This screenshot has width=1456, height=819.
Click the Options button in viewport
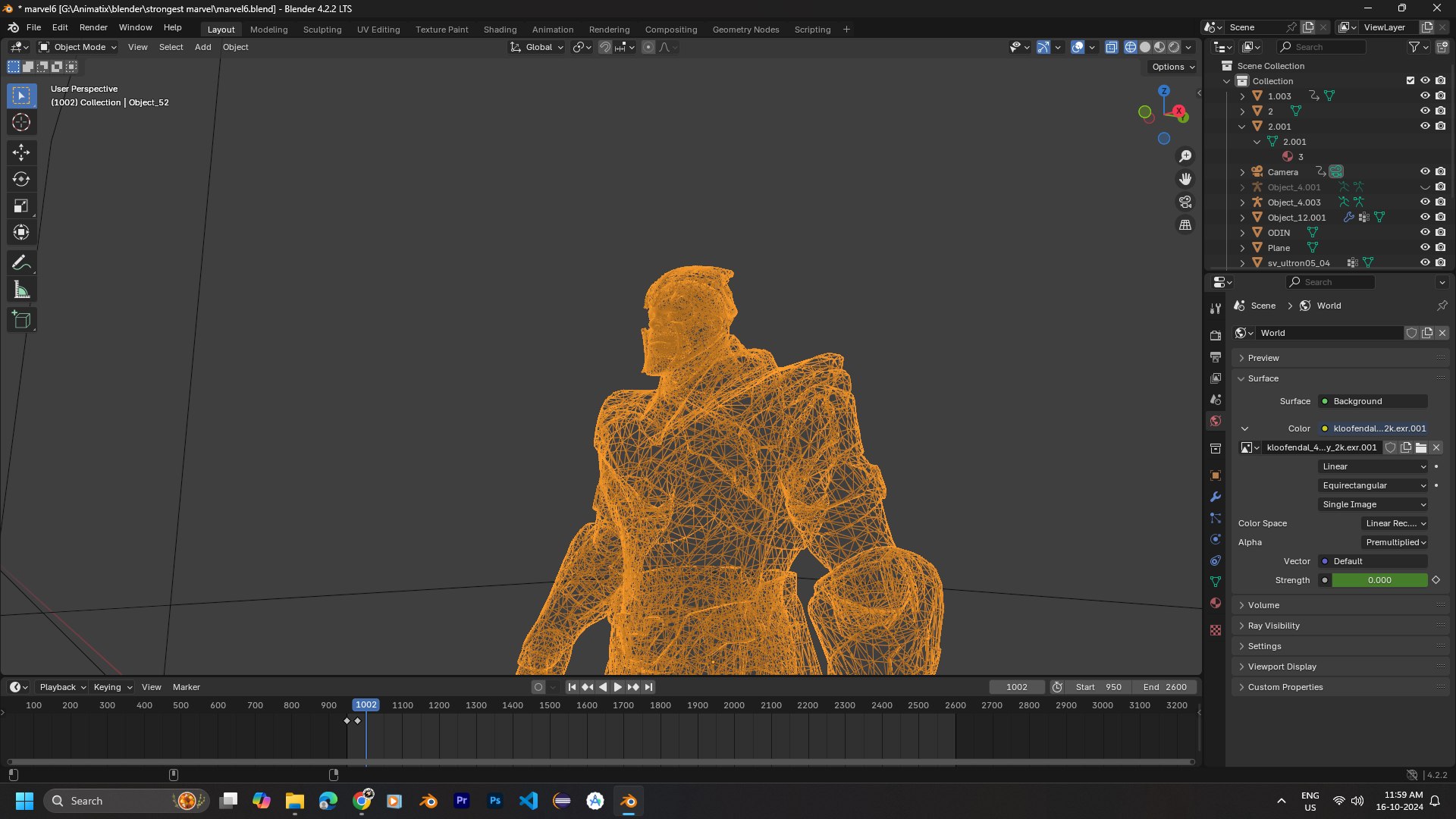tap(1172, 67)
